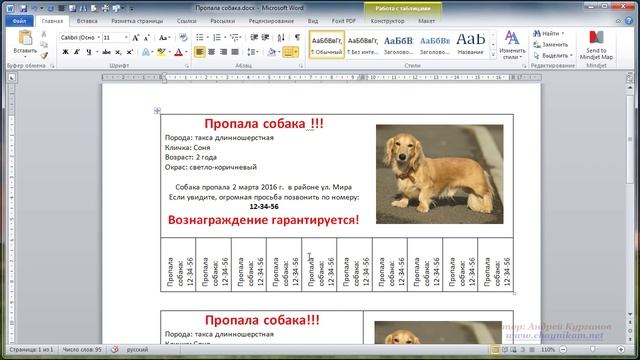Image resolution: width=640 pixels, height=360 pixels.
Task: Click Найти in Editing group
Action: [x=549, y=33]
